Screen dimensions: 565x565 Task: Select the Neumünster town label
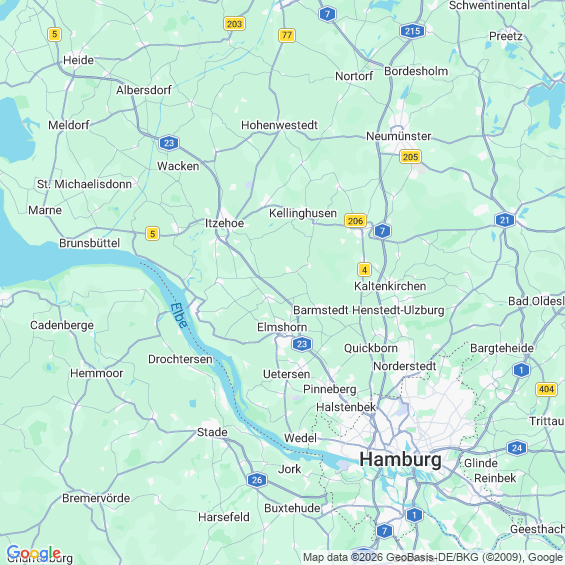(399, 136)
